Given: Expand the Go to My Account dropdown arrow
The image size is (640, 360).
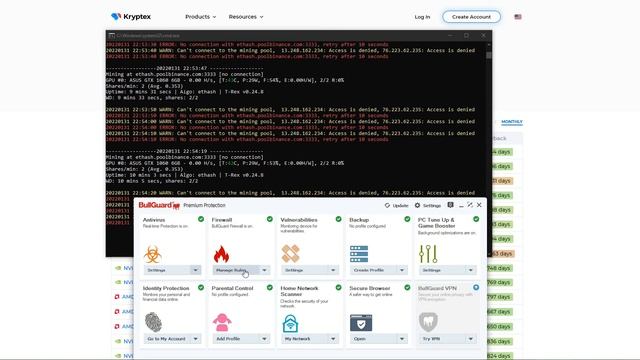Looking at the screenshot, I should coord(196,339).
